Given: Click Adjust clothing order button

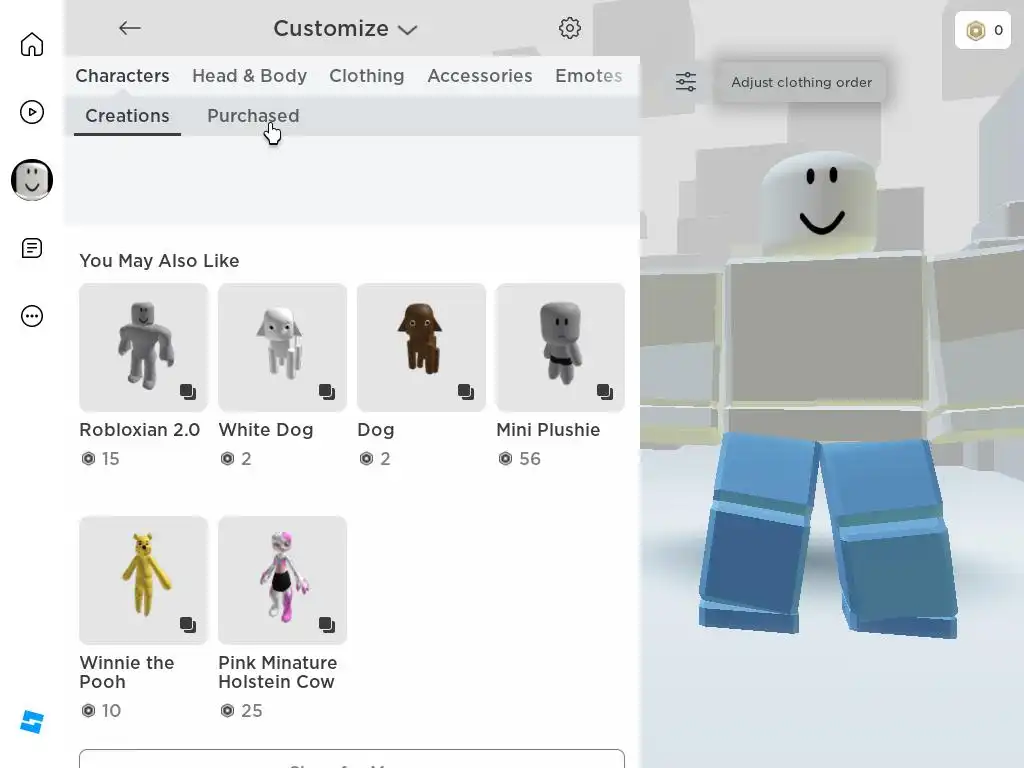Looking at the screenshot, I should point(801,82).
